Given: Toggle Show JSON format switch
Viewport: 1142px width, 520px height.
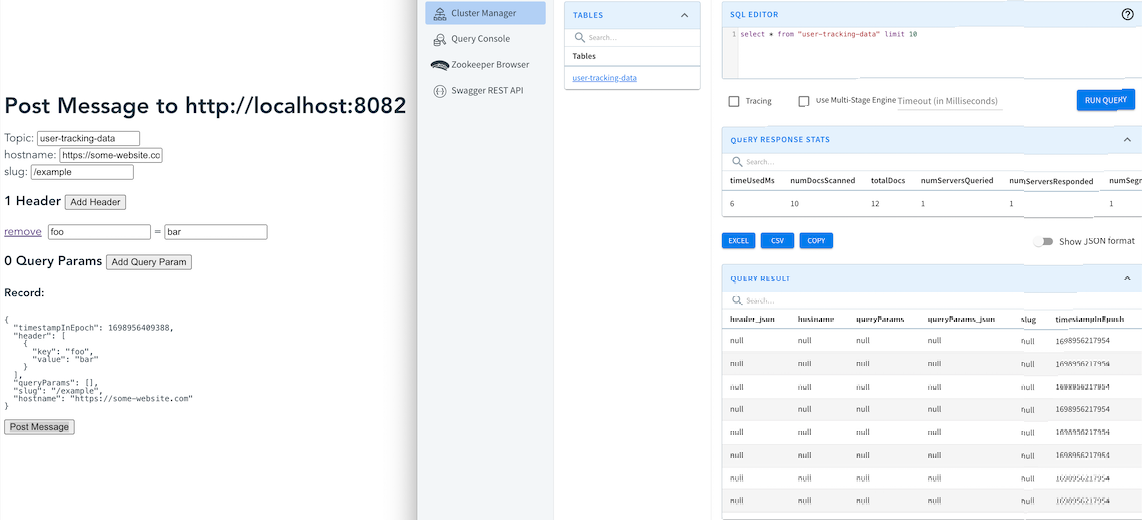Looking at the screenshot, I should [1044, 241].
